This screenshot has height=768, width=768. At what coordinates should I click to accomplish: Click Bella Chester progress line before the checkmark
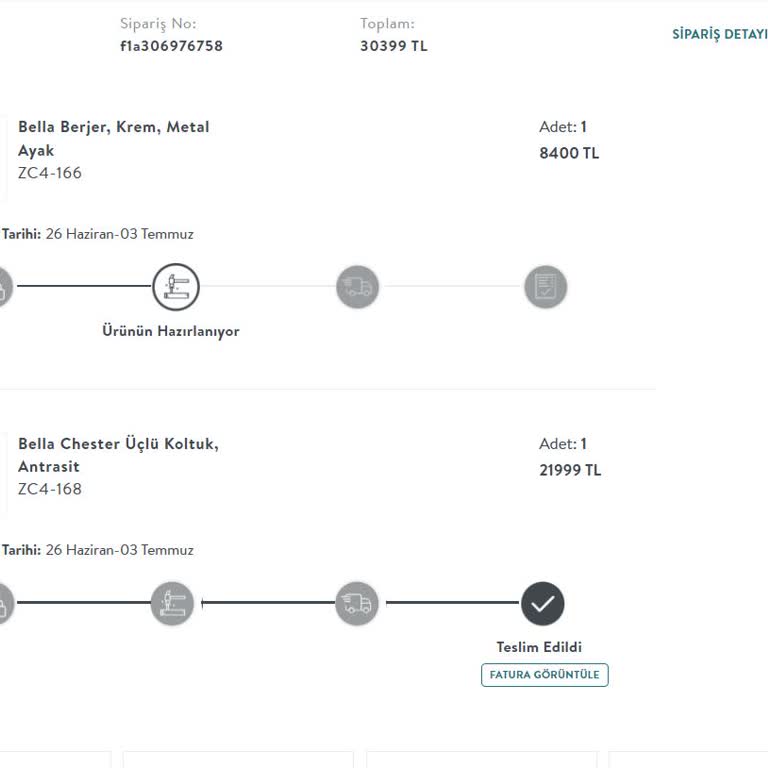point(452,603)
